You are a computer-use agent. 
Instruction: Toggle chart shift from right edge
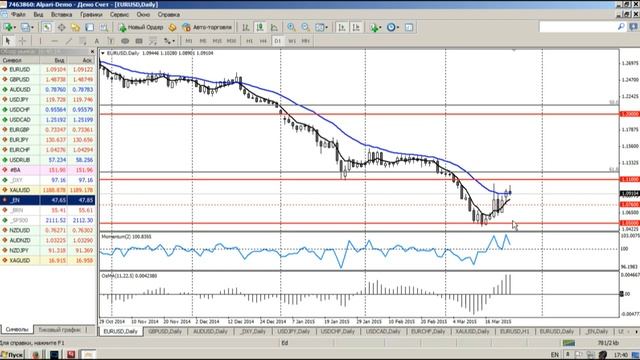(x=356, y=27)
